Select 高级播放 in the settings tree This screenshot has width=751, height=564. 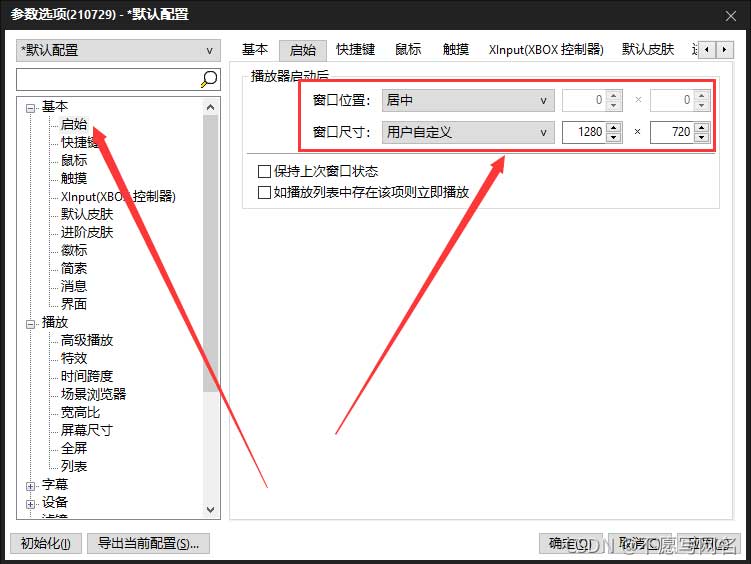pos(87,340)
